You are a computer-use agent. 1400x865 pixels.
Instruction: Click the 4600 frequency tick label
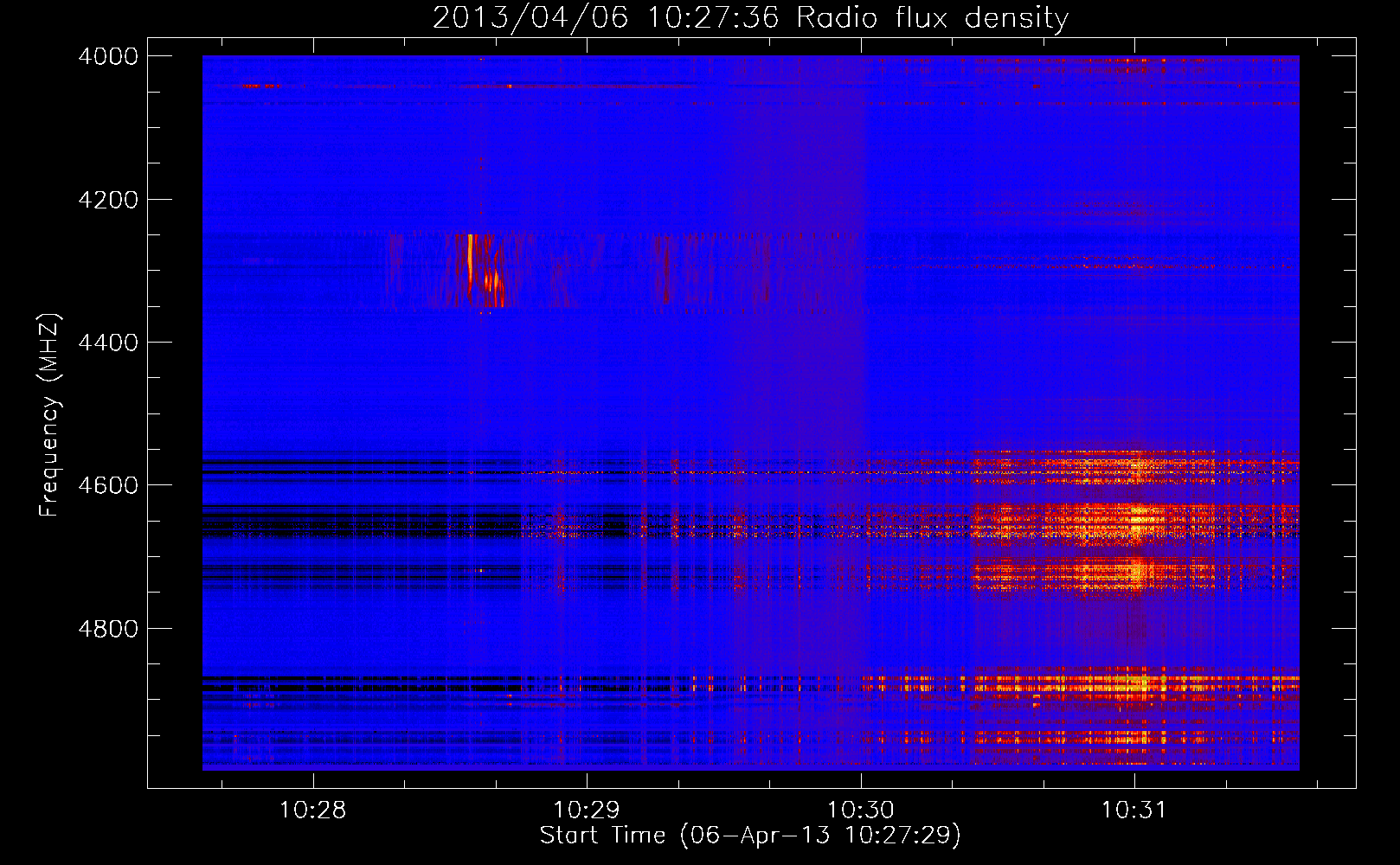pos(108,485)
